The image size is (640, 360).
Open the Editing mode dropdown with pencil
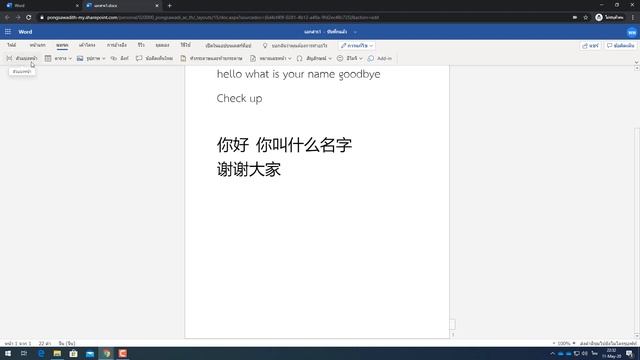click(357, 46)
